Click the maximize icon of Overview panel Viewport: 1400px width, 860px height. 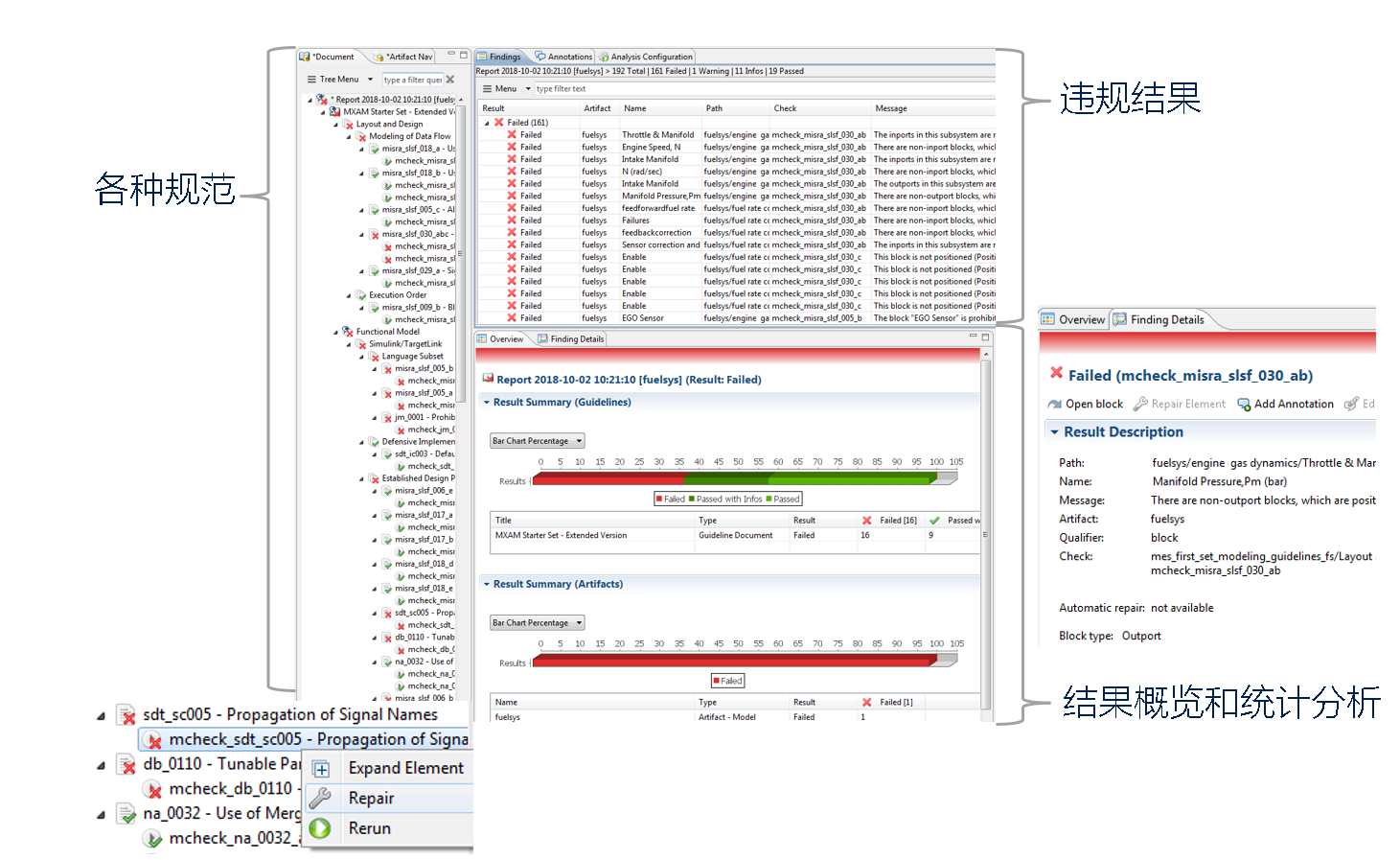pos(985,337)
